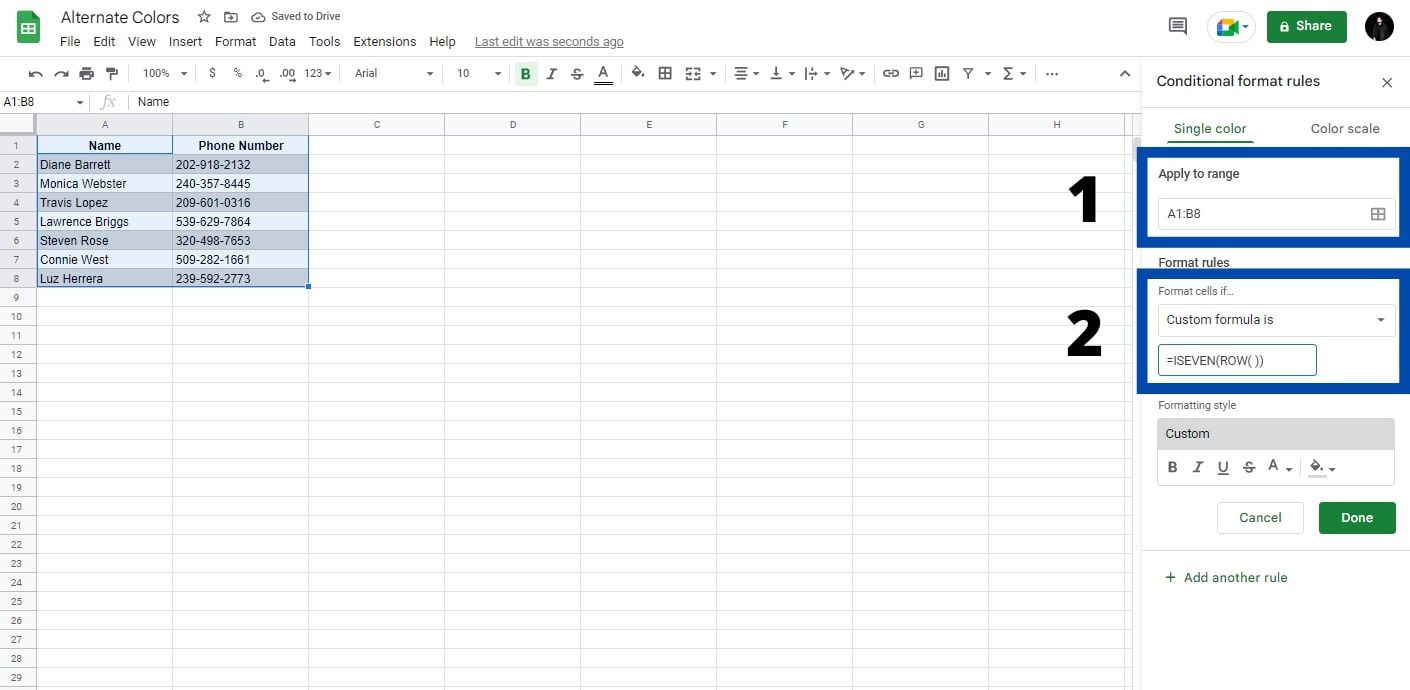
Task: Open the Edit menu
Action: [104, 41]
